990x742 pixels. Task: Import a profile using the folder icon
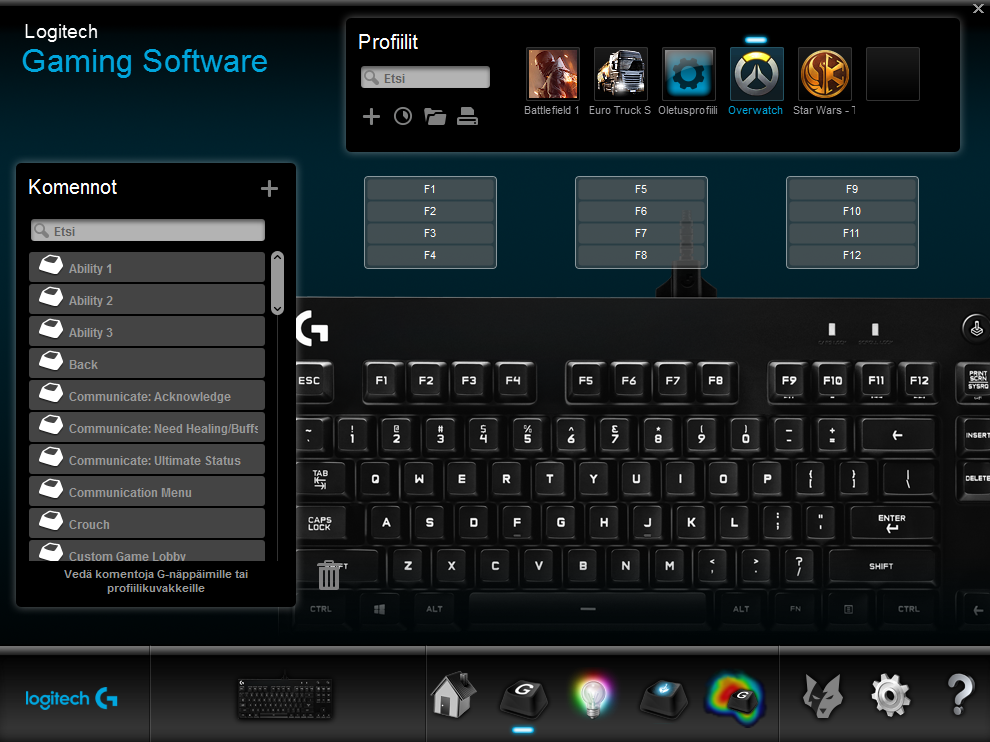pos(434,116)
